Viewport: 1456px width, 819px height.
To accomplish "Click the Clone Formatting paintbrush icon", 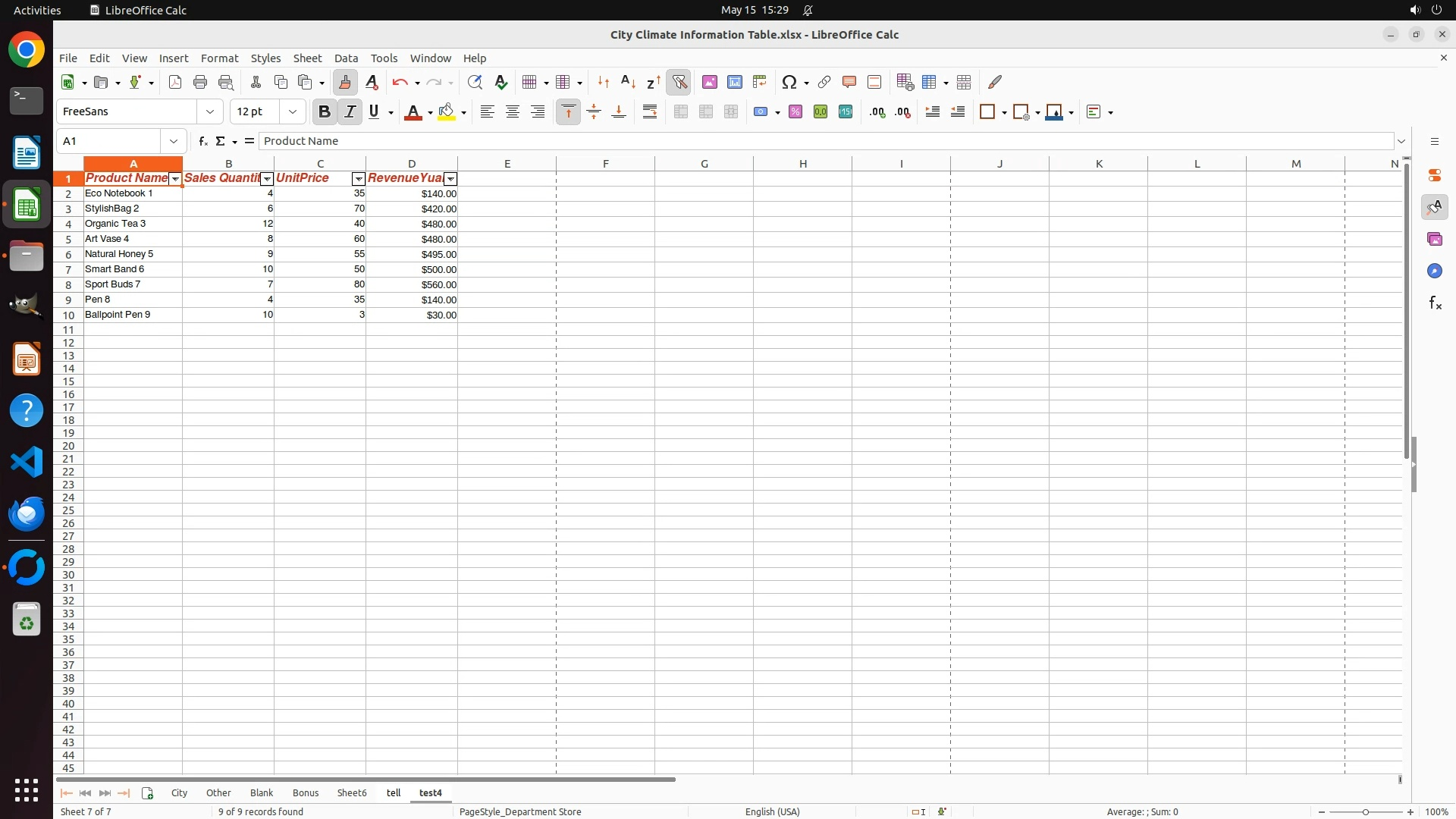I will [345, 82].
